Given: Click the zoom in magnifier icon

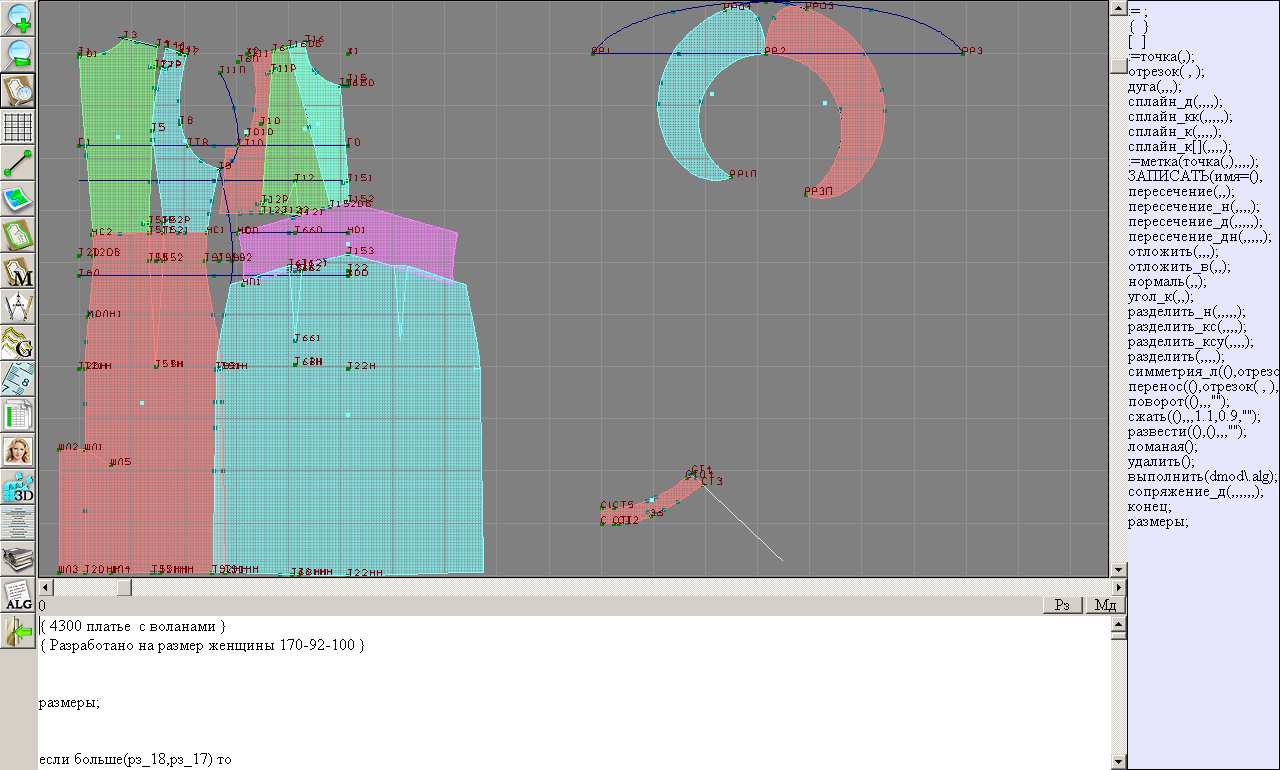Looking at the screenshot, I should coord(18,18).
